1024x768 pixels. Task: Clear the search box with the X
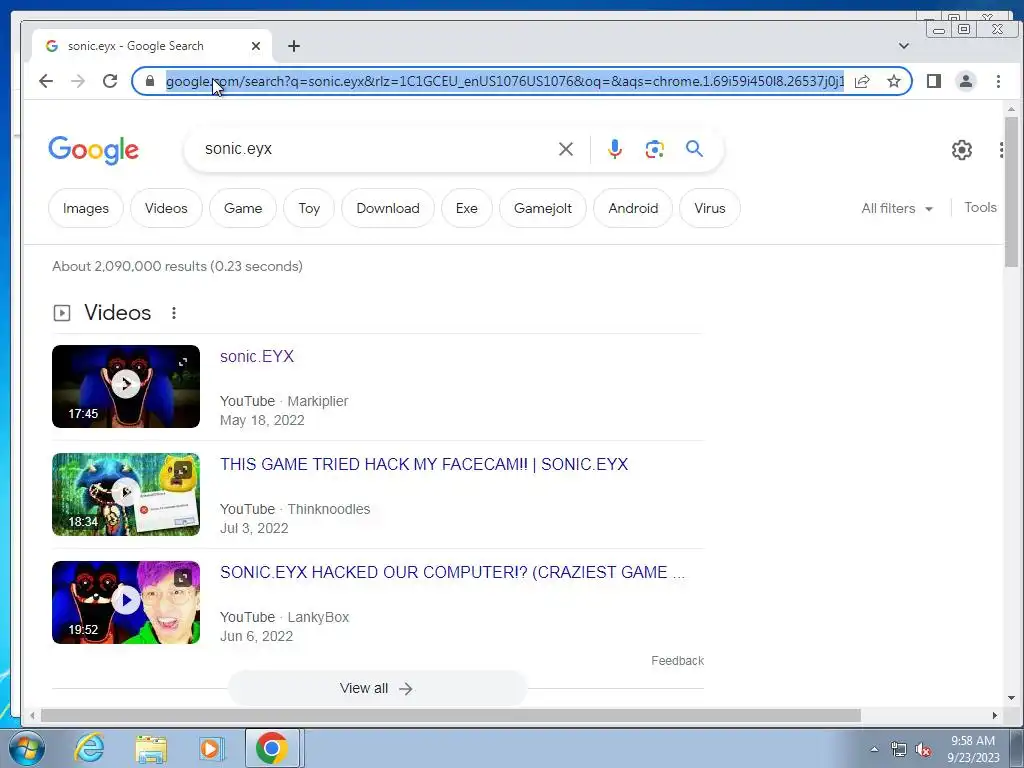[566, 149]
